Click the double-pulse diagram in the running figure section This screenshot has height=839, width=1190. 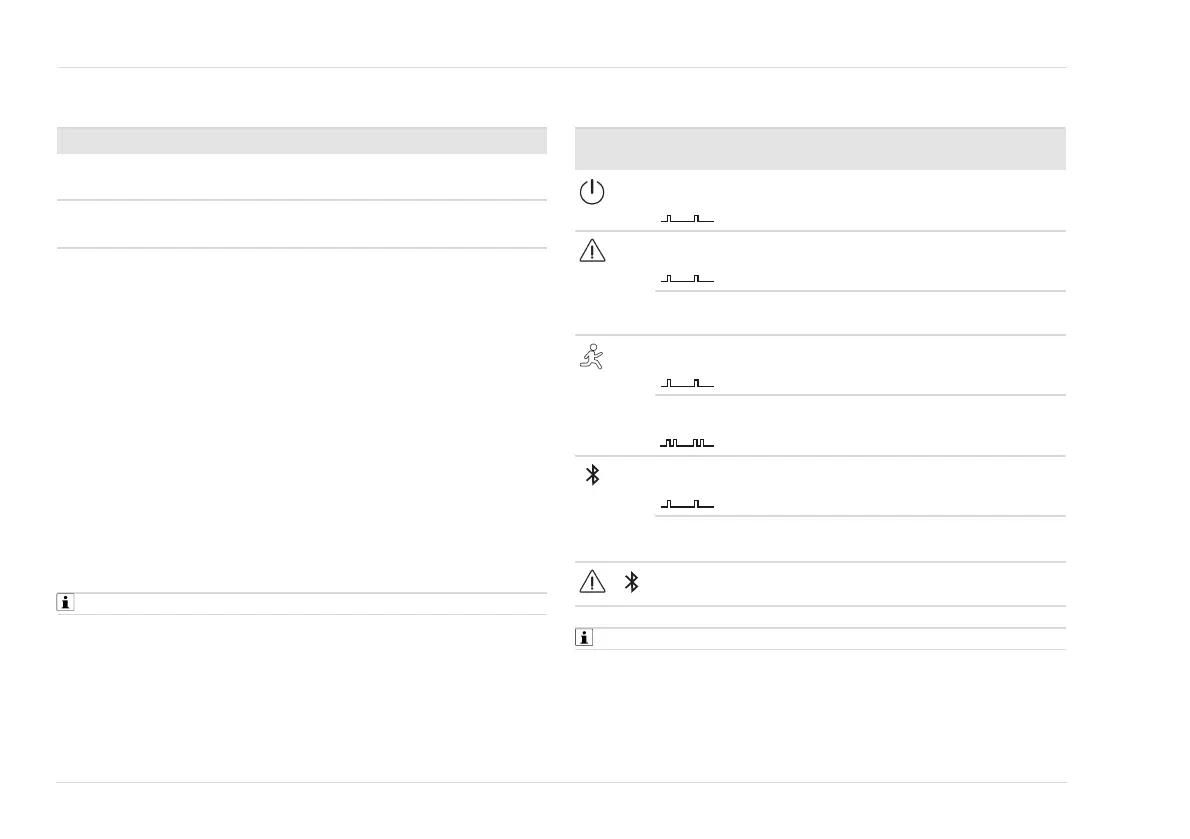pyautogui.click(x=687, y=442)
